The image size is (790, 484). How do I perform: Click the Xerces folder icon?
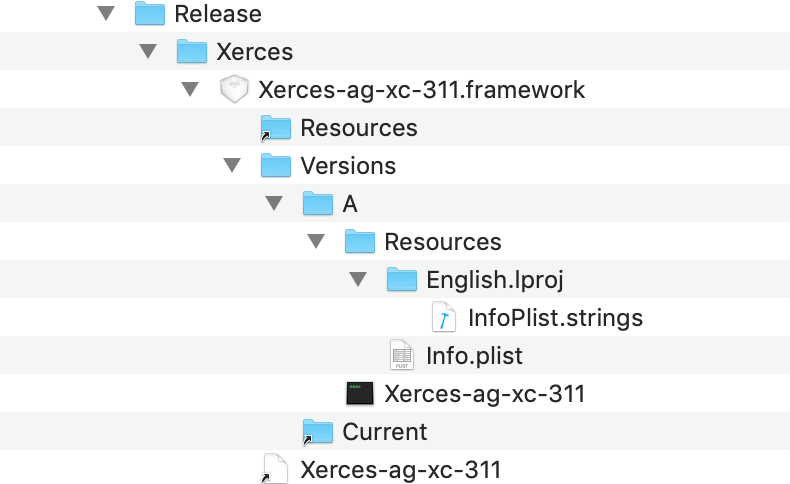tap(191, 52)
